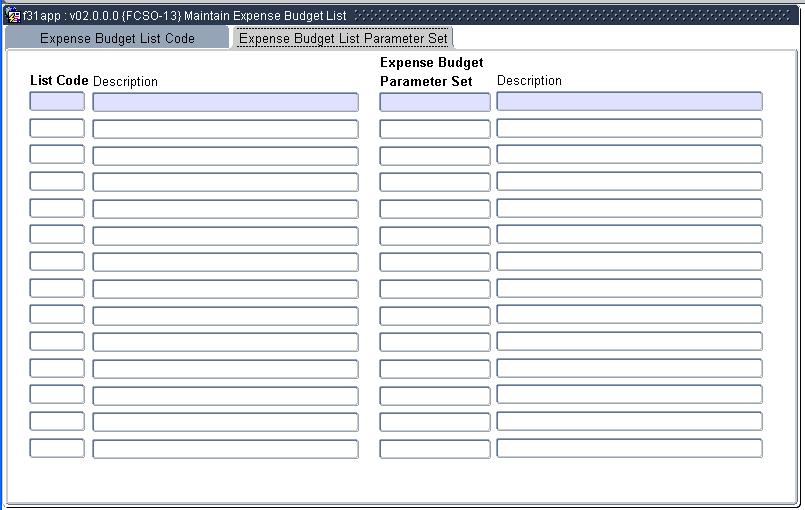Click the sixth row Parameter Set Description field
Screen dimensions: 805x510
point(629,235)
